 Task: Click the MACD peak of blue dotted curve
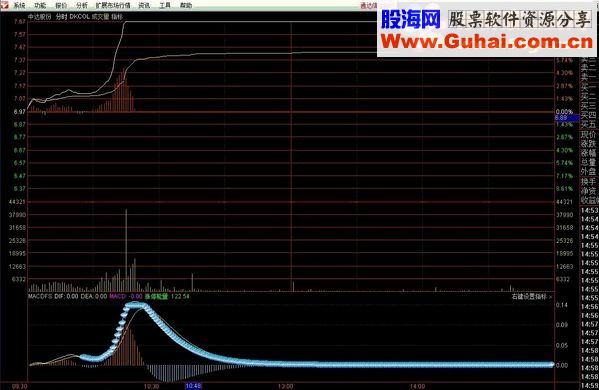(136, 305)
